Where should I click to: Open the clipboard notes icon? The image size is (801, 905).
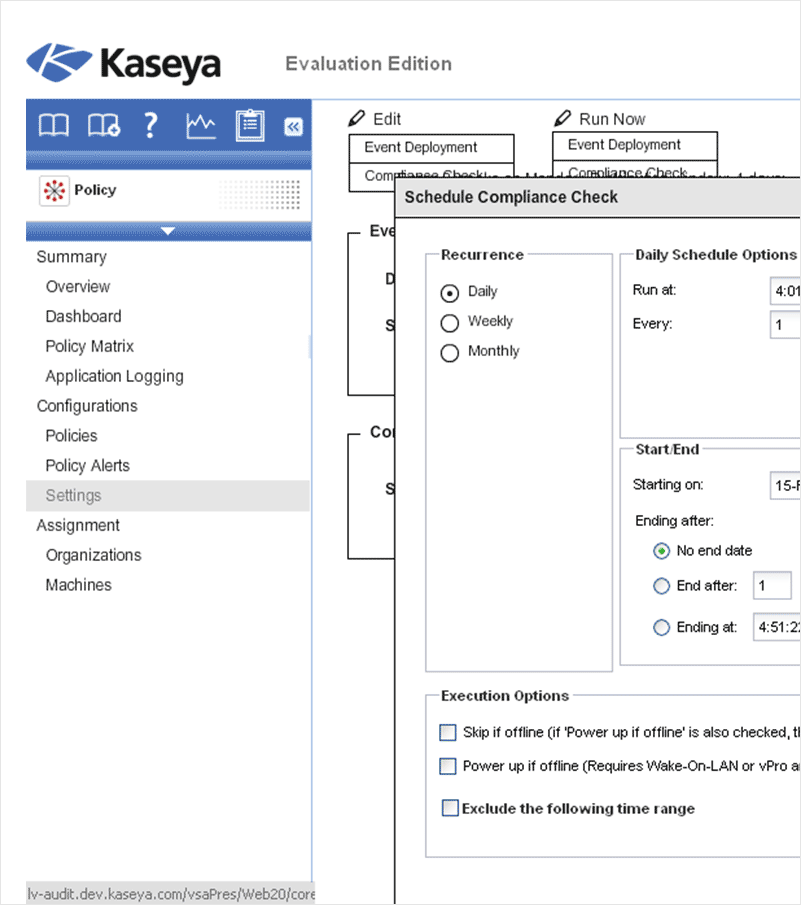[x=250, y=125]
